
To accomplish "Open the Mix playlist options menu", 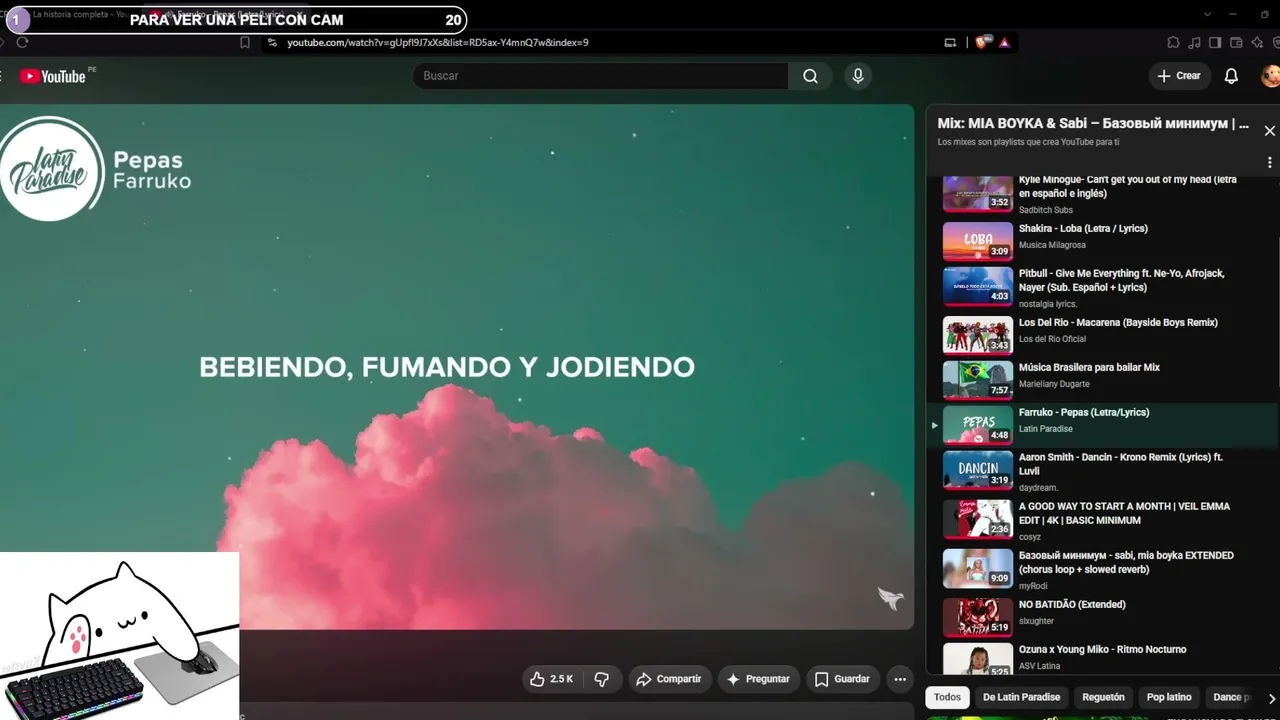I will click(1270, 162).
